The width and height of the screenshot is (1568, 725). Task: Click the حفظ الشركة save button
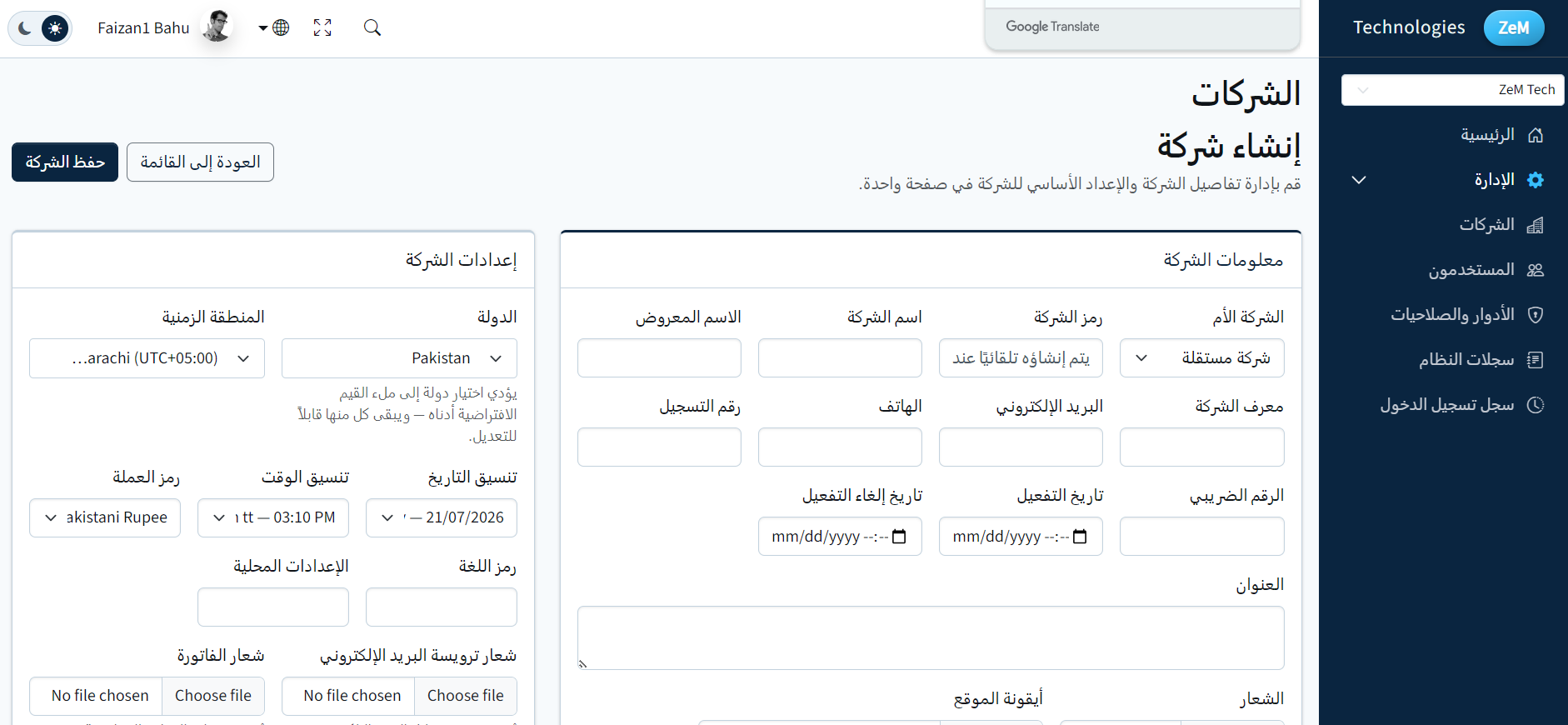pos(65,162)
